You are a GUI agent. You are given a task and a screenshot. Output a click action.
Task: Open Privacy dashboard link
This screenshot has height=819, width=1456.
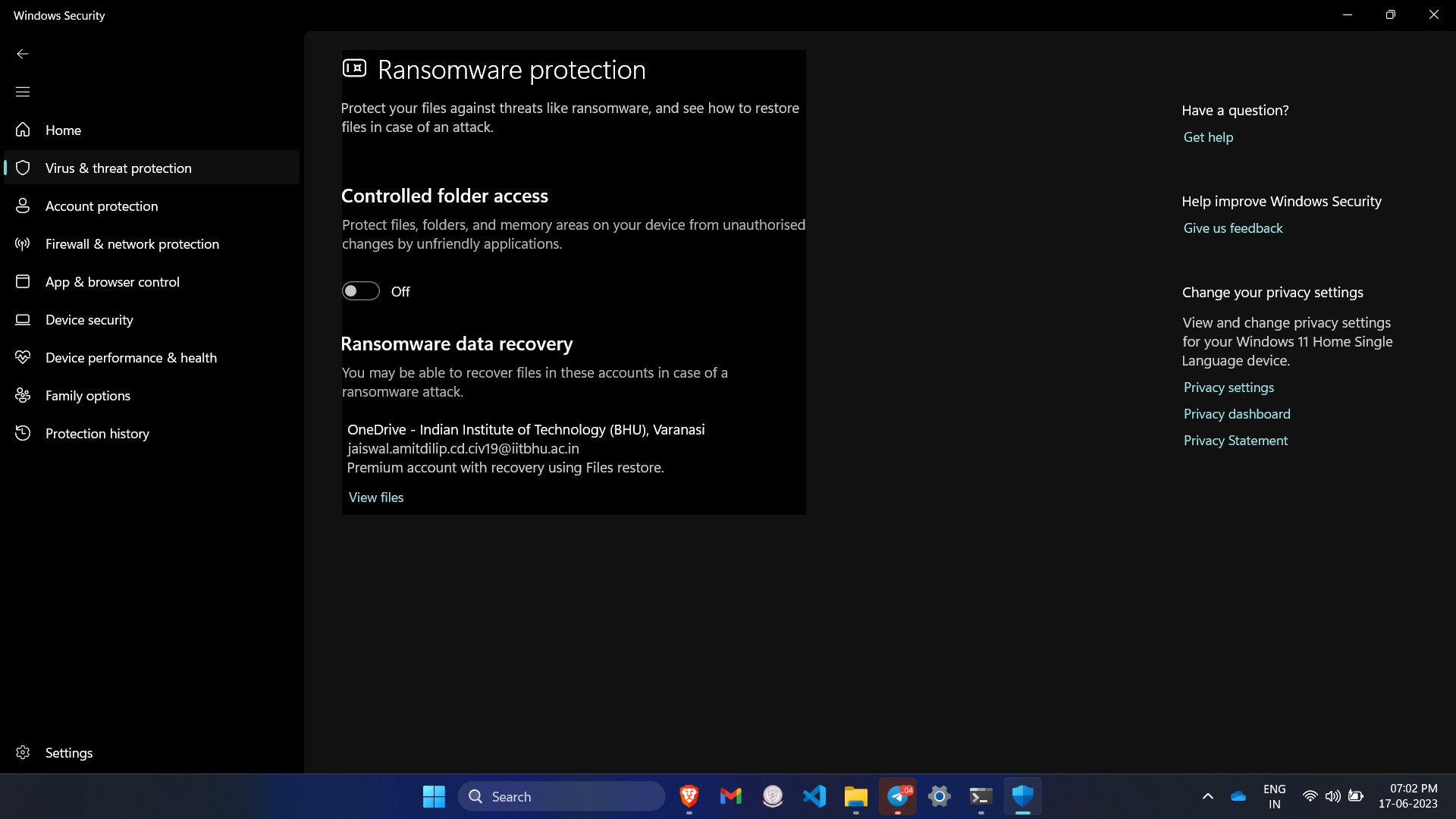[x=1237, y=414]
